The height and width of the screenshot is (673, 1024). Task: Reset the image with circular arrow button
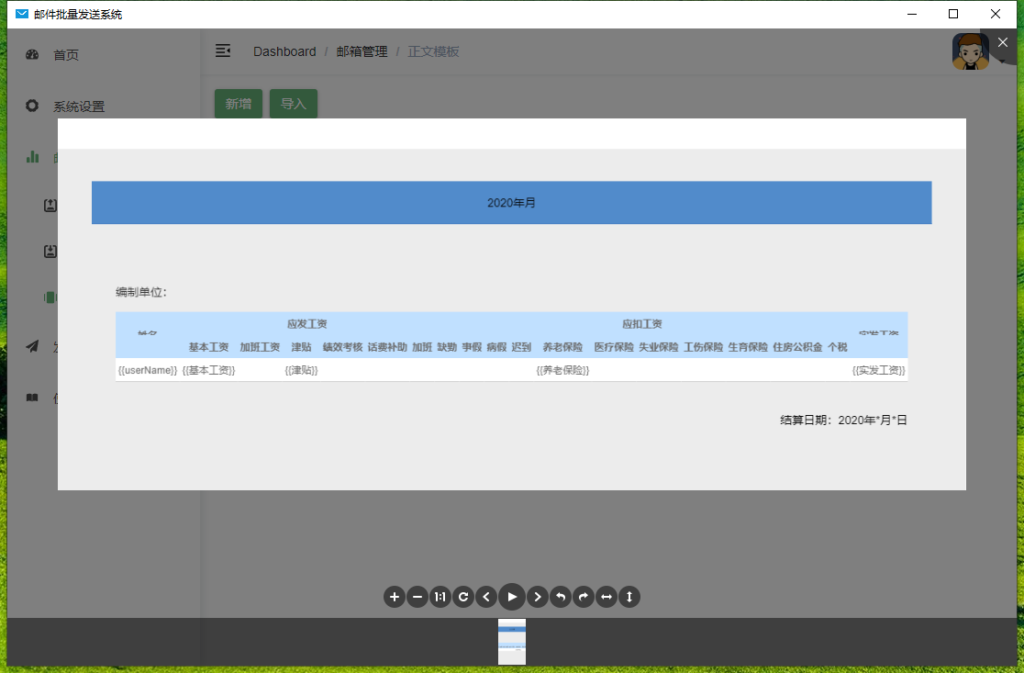point(463,597)
